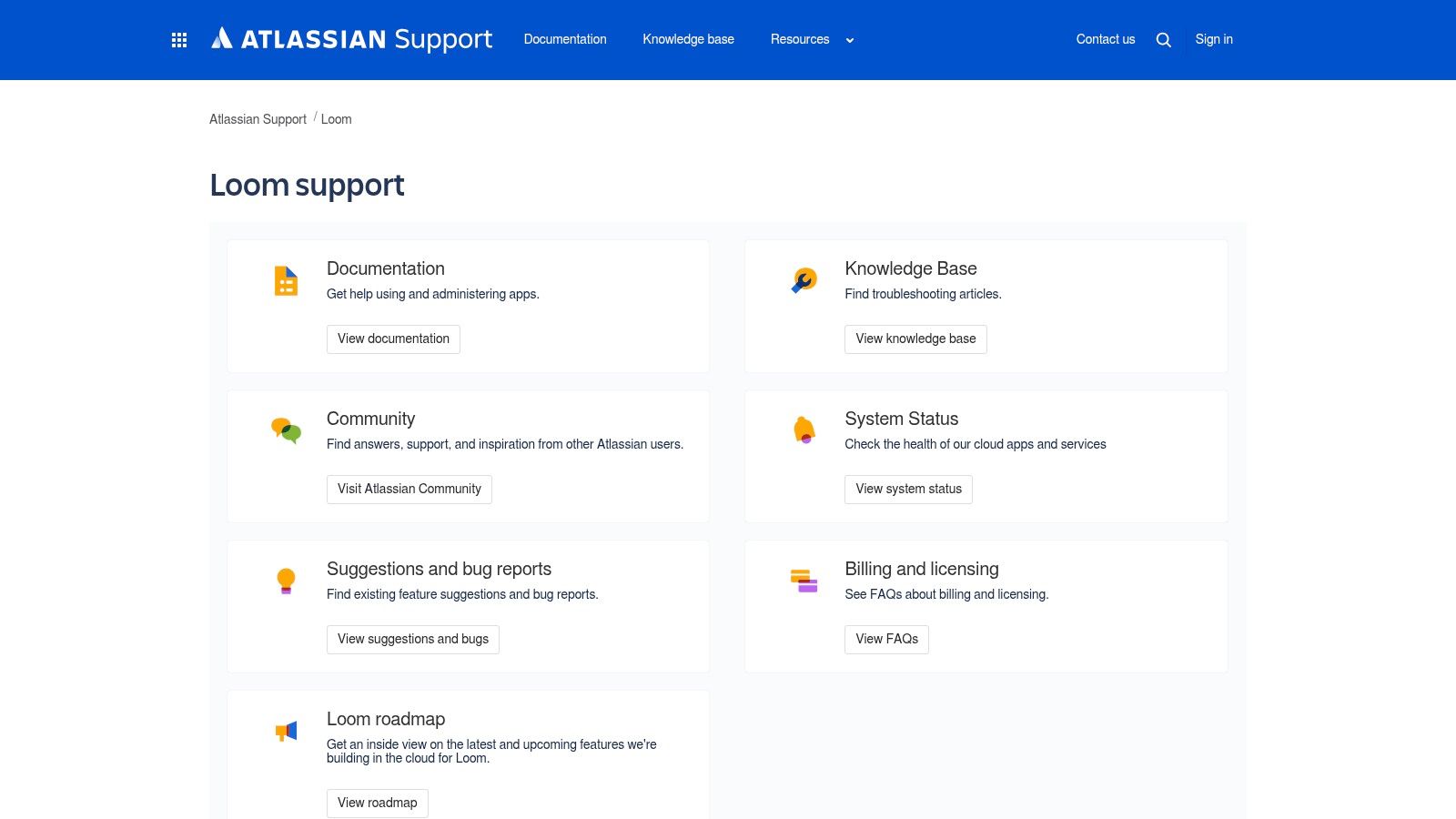
Task: Click the System Status card heading
Action: 901,419
